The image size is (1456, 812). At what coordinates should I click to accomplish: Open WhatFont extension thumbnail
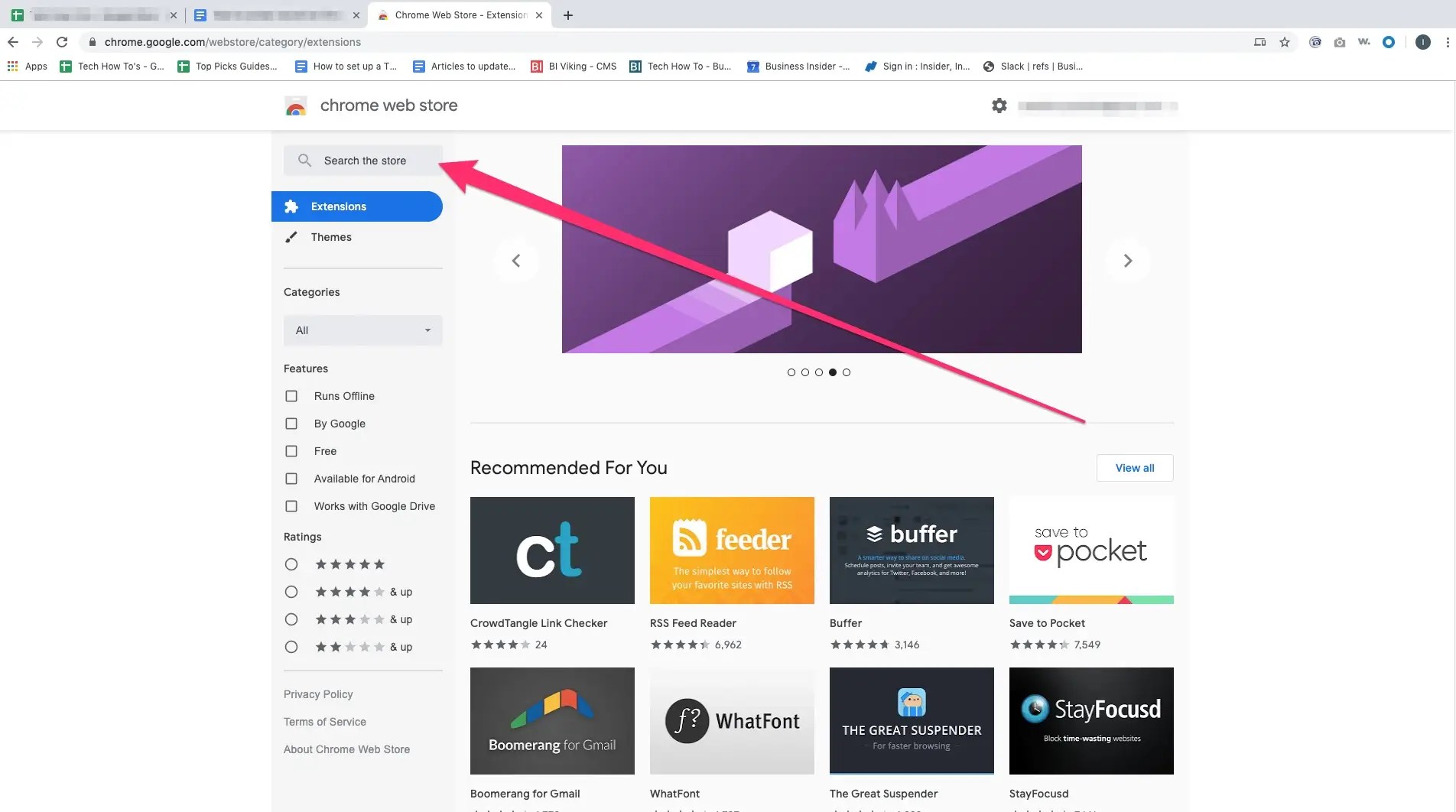tap(732, 721)
